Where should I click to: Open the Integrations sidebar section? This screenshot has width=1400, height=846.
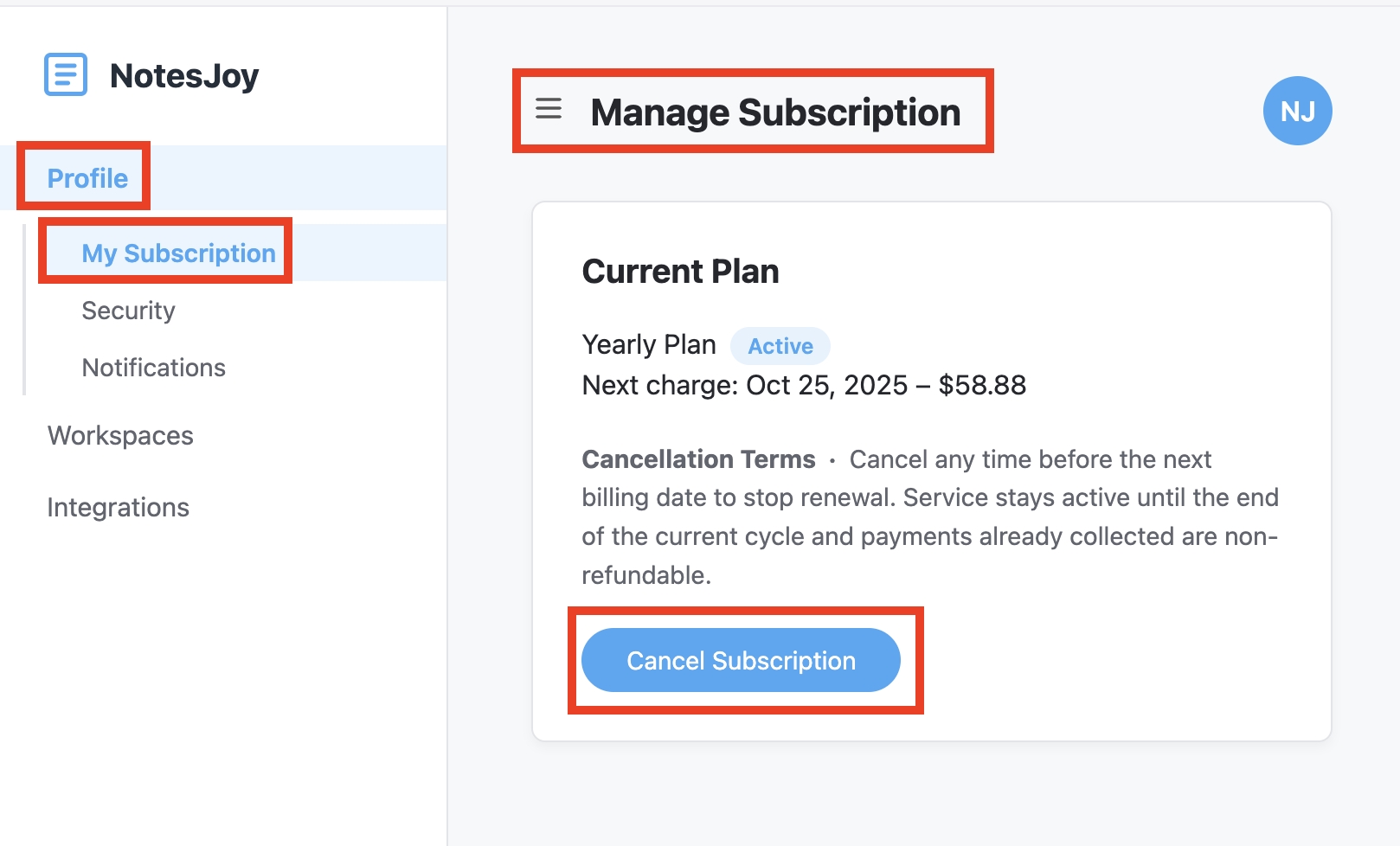[118, 507]
